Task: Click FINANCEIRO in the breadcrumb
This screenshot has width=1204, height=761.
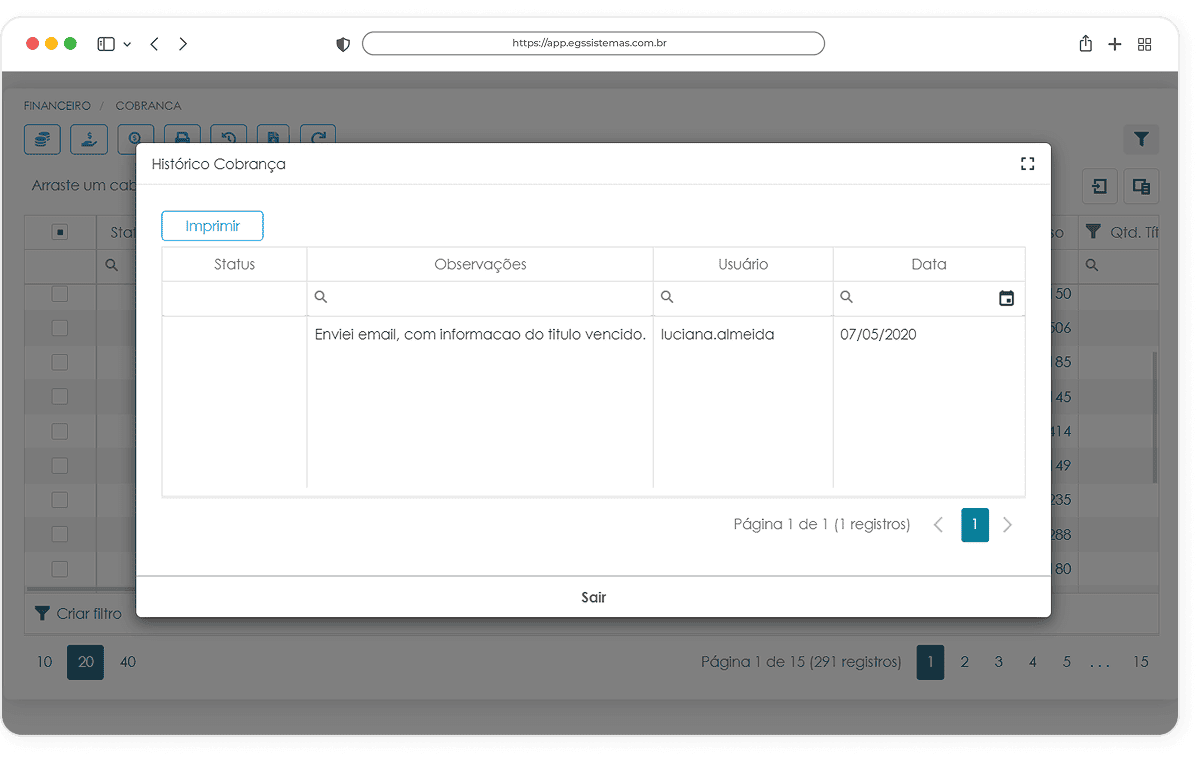Action: click(x=57, y=106)
